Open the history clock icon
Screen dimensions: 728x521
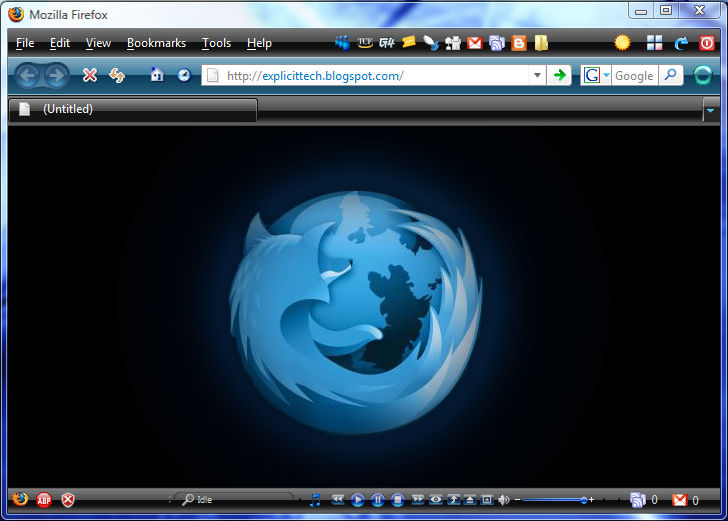click(x=184, y=75)
